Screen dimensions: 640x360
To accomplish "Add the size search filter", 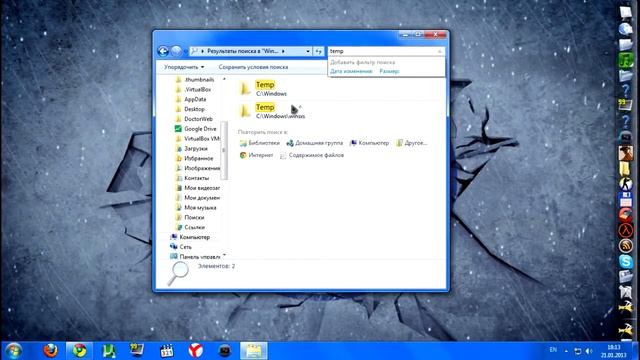I will [x=389, y=71].
